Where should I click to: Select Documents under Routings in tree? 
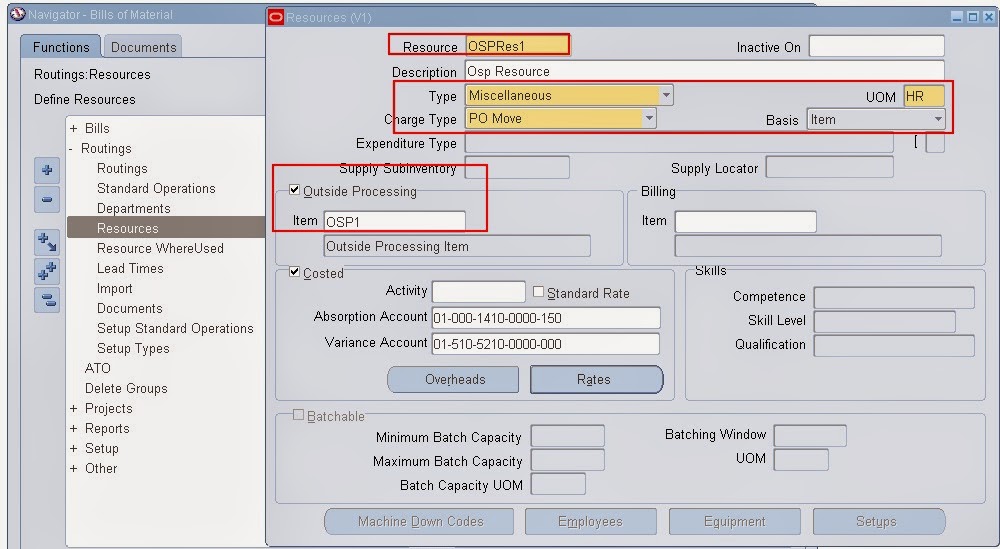129,308
